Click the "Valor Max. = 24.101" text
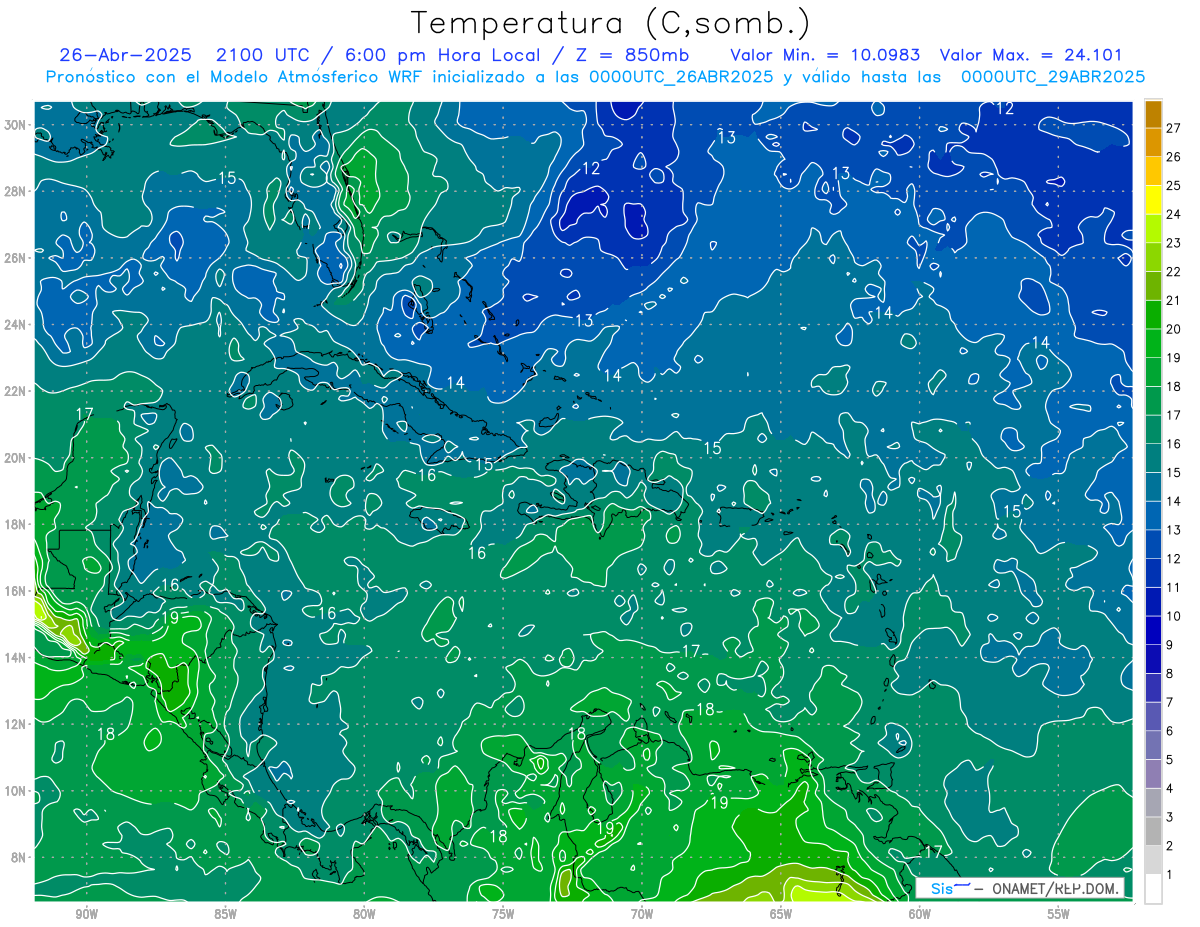Screen dimensions: 1200x927 pyautogui.click(x=1029, y=55)
